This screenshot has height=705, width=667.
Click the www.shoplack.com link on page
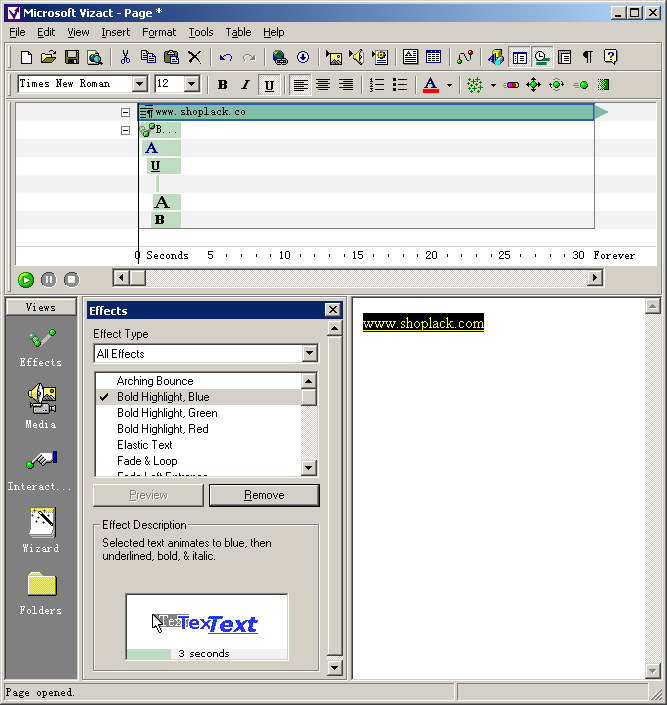pos(423,323)
